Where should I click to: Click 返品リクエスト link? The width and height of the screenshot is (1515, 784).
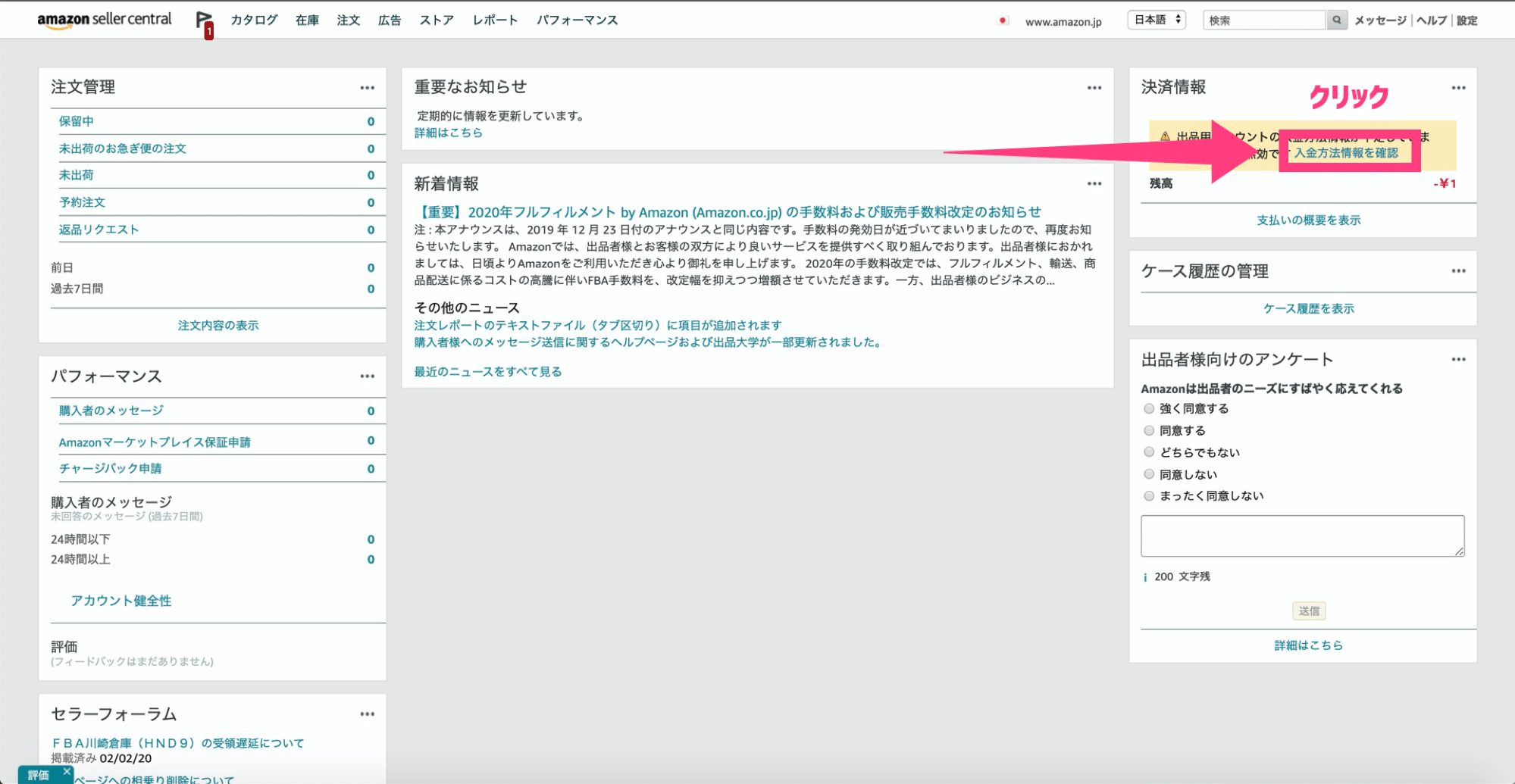[99, 230]
